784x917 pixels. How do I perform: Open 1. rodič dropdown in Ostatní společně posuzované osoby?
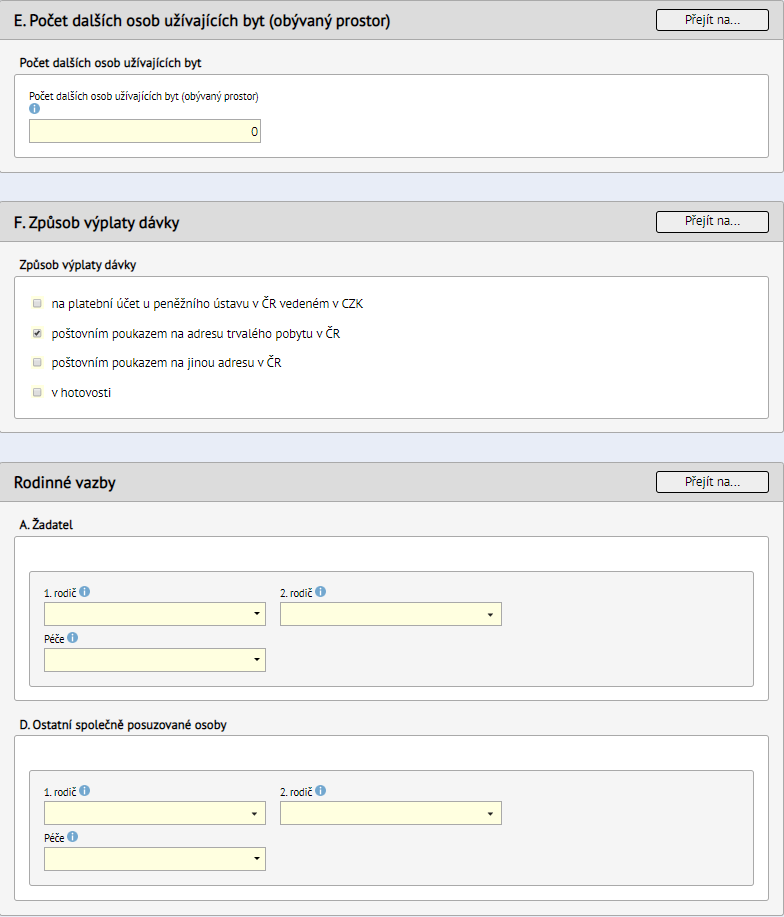[x=155, y=813]
